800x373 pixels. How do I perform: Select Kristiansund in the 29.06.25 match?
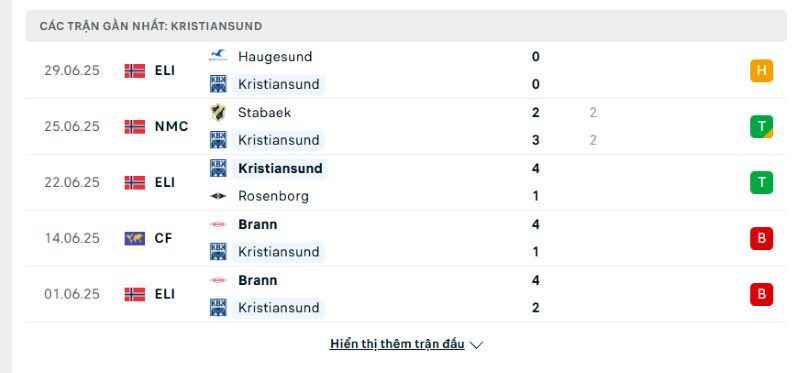[x=279, y=84]
